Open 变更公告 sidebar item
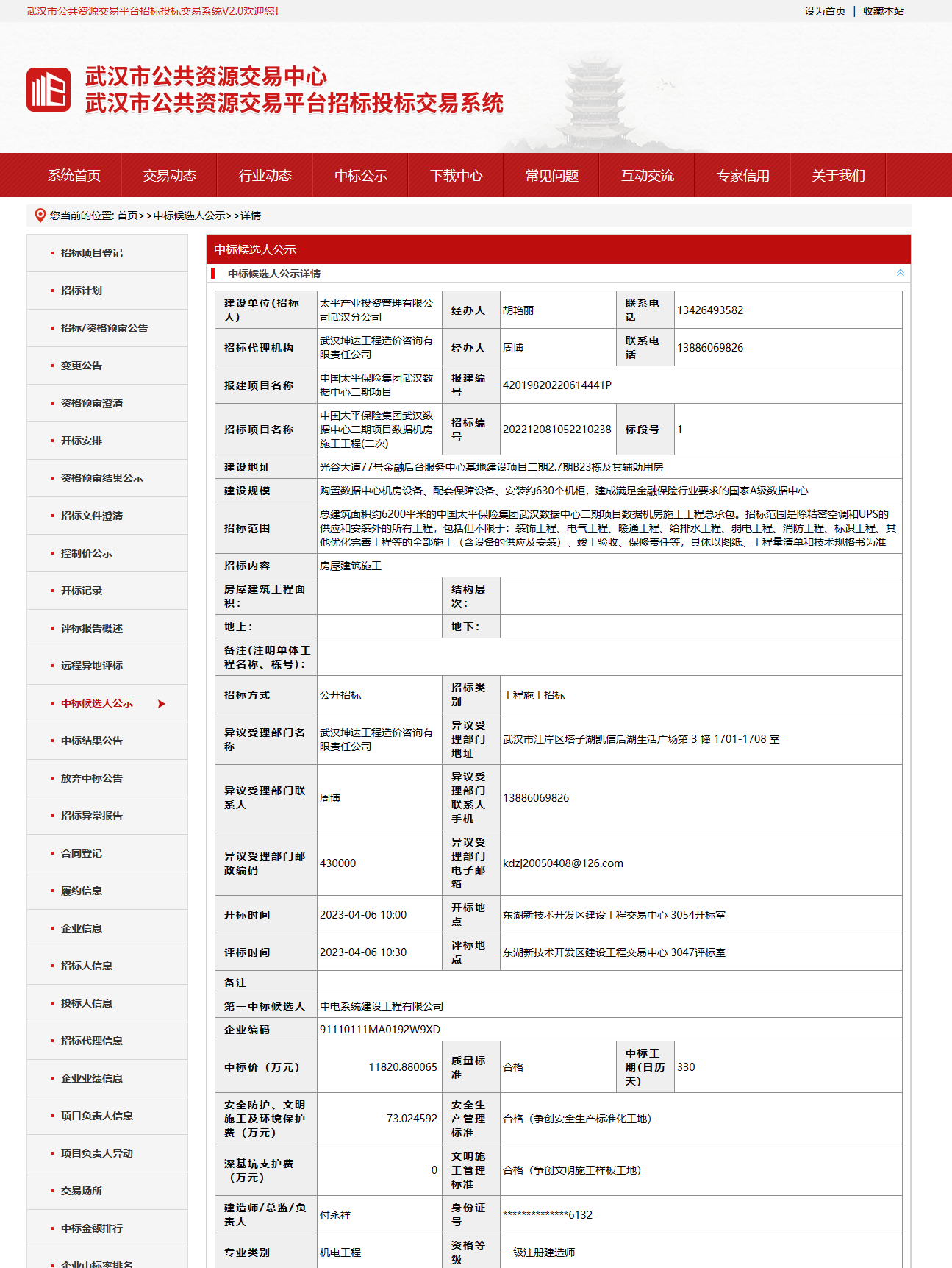 coord(82,366)
